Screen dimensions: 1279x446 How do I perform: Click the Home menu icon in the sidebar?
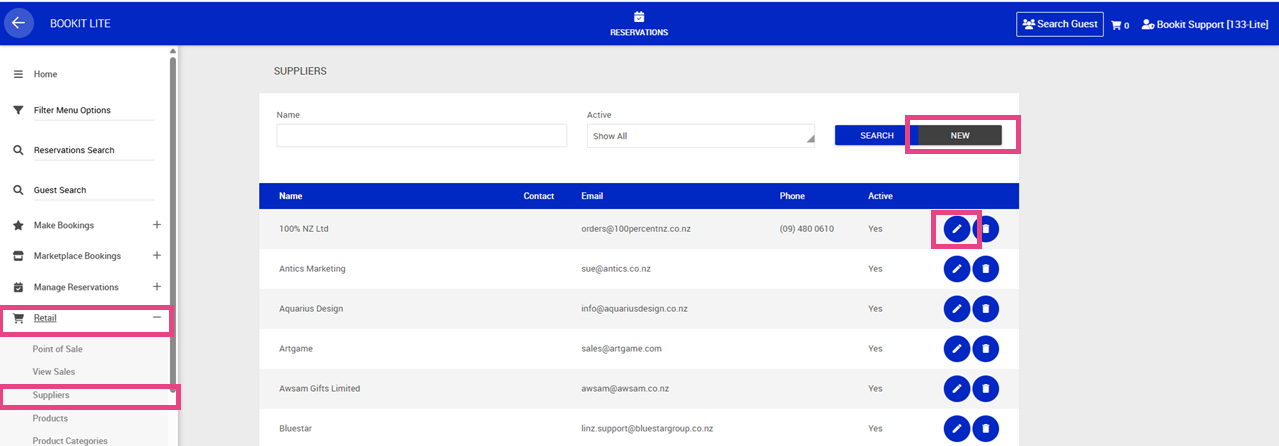(18, 74)
